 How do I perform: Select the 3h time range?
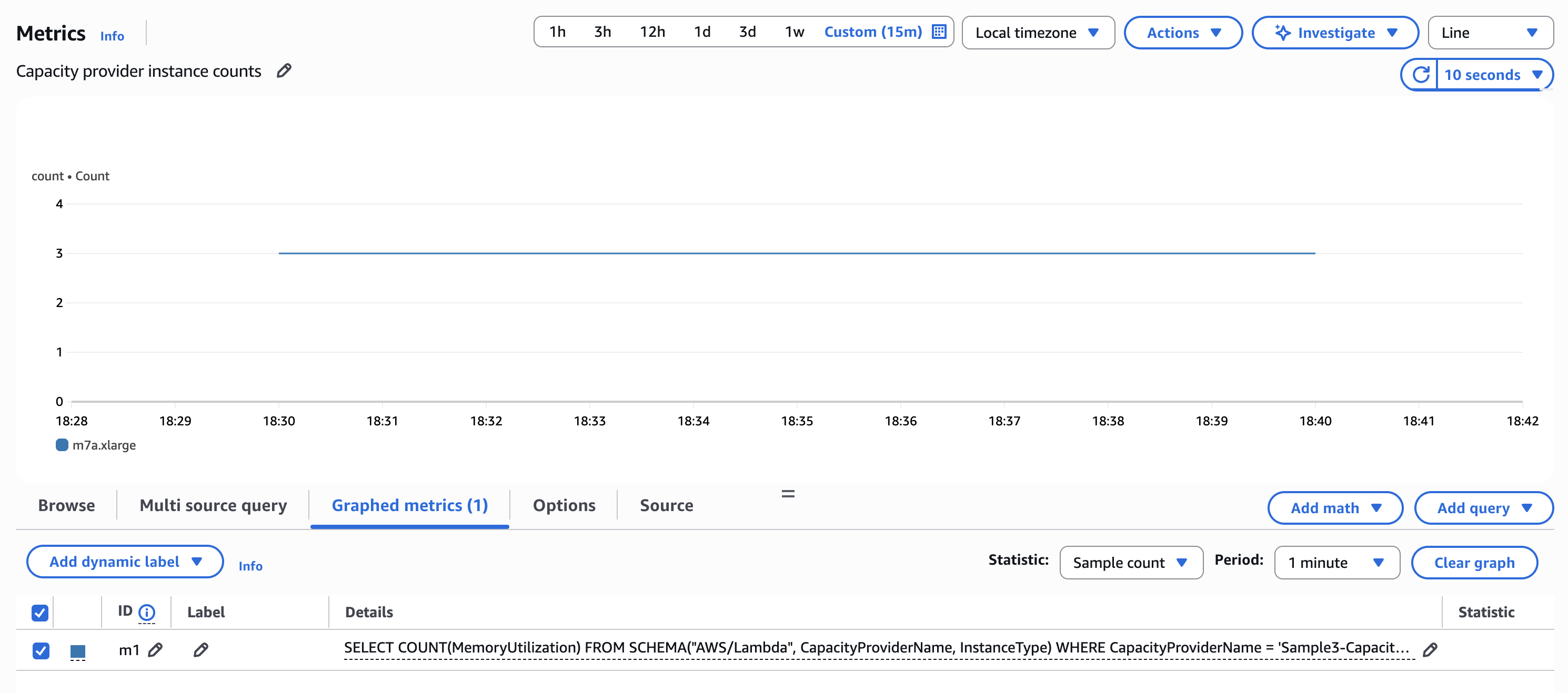[x=602, y=32]
